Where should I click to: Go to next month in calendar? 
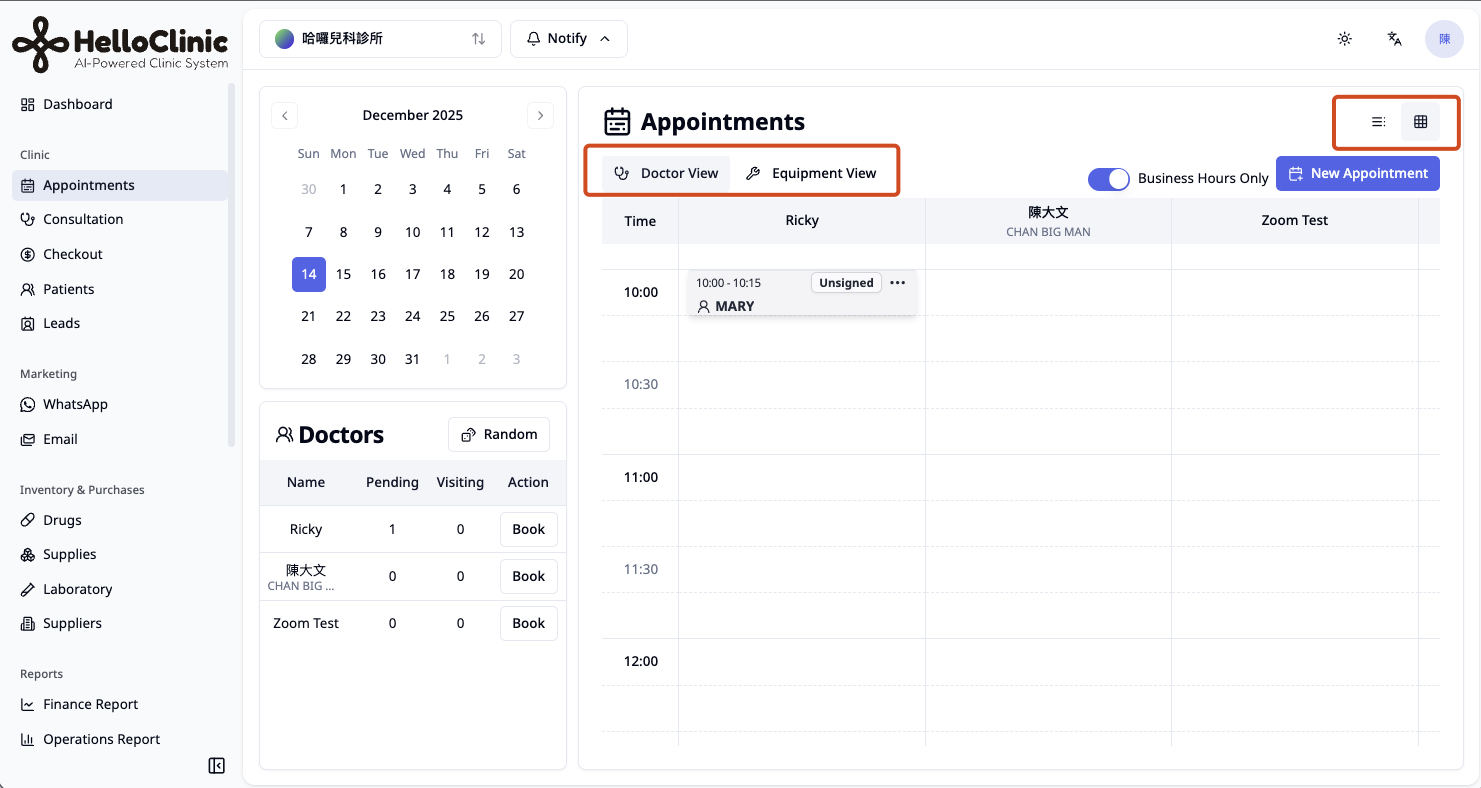tap(541, 115)
